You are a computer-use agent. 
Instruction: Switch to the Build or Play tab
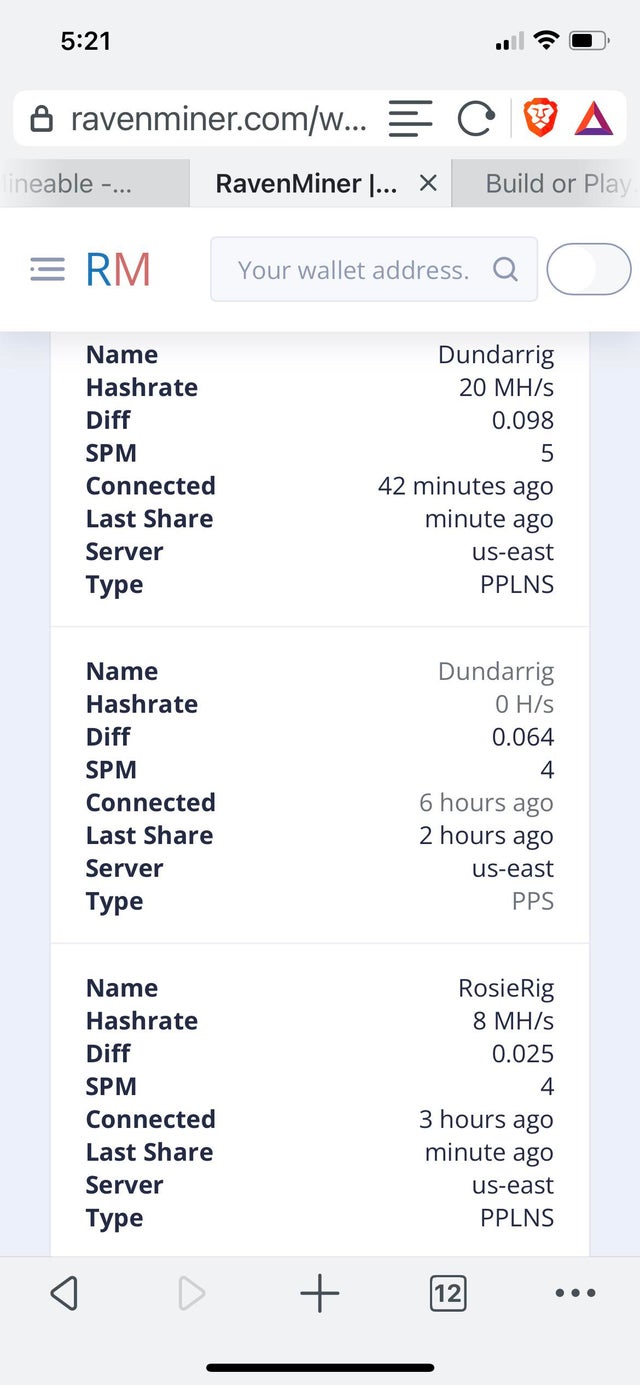coord(557,184)
